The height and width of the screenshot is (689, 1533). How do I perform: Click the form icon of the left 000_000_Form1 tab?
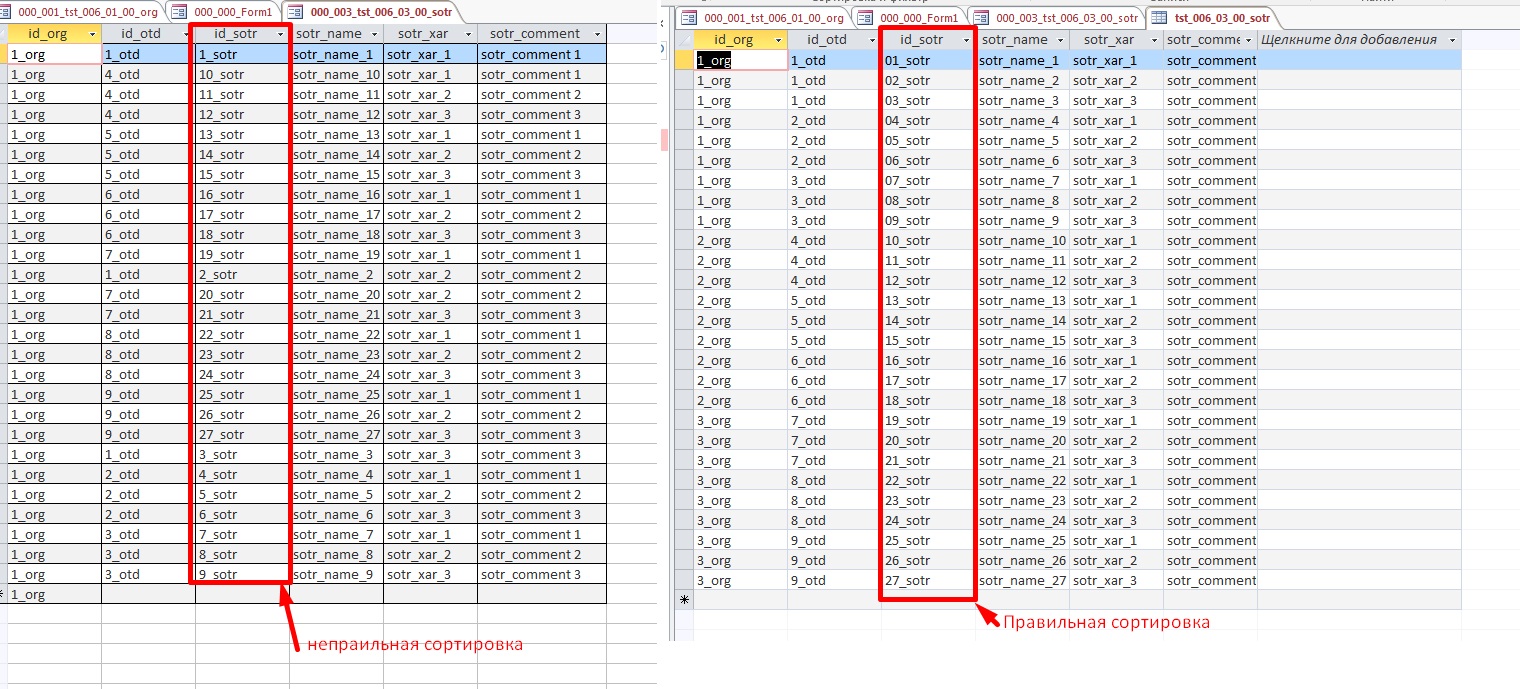(180, 12)
